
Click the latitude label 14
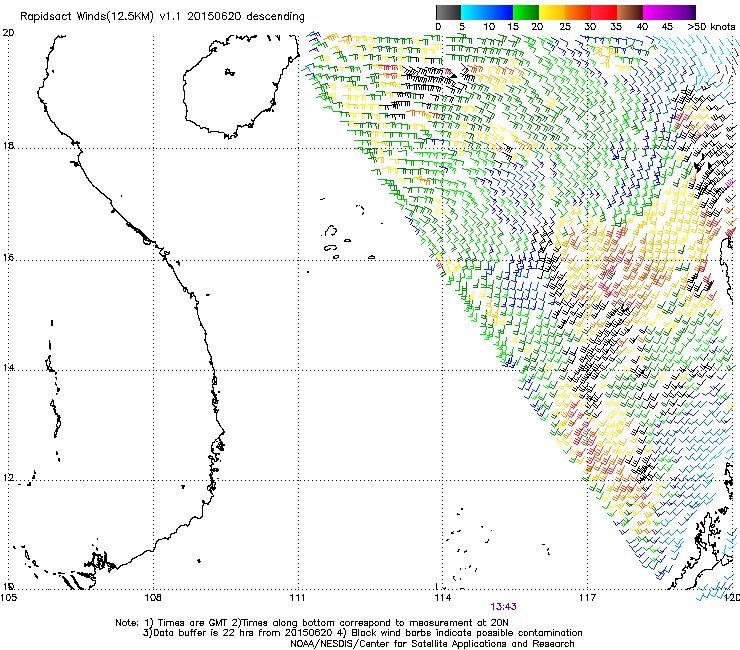tap(8, 367)
